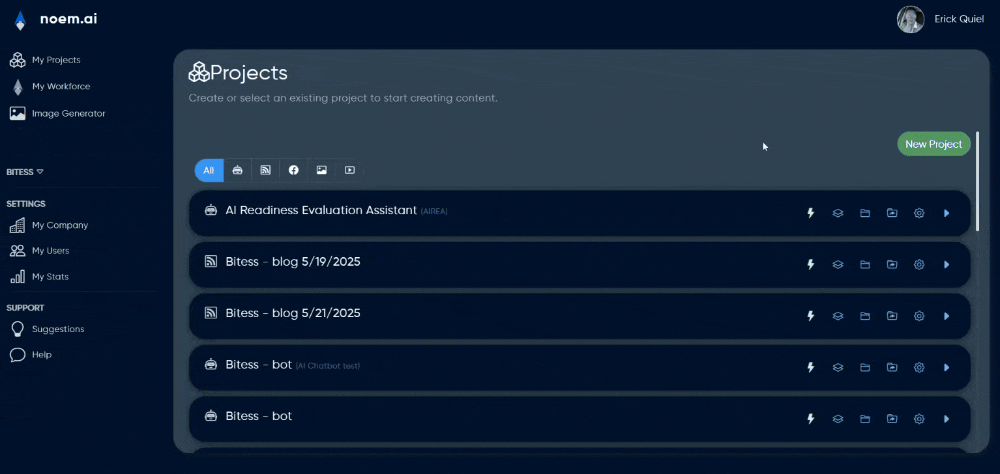Open folder icon on Bitess blog 5/21/2025
Viewport: 1000px width, 474px height.
(x=865, y=316)
